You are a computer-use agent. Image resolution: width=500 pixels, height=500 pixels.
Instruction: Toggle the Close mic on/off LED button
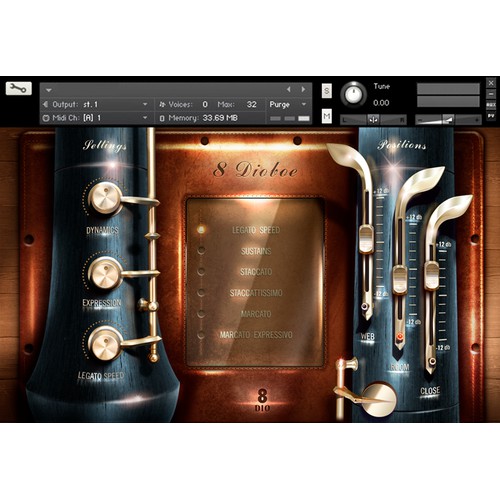pyautogui.click(x=432, y=361)
